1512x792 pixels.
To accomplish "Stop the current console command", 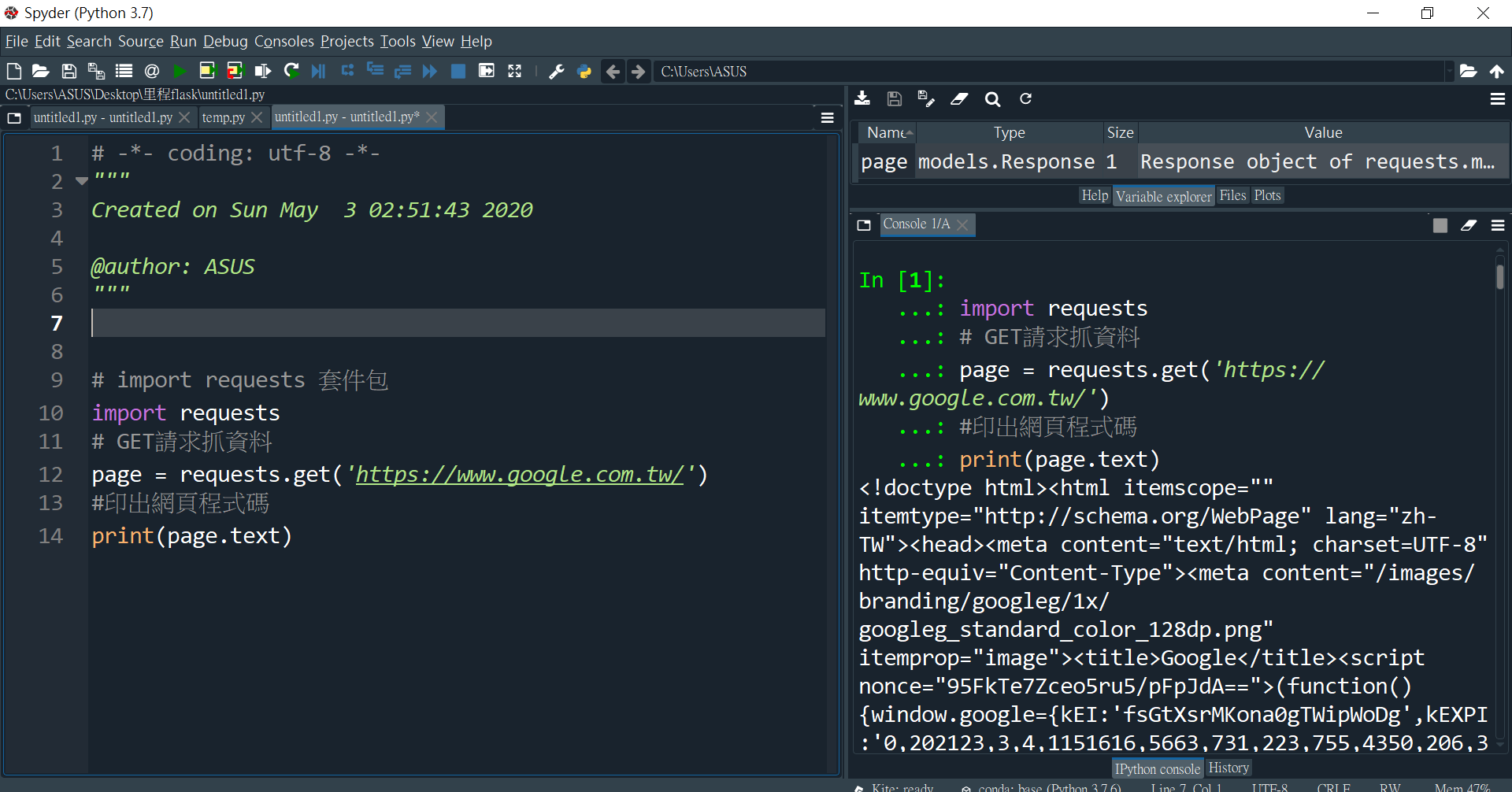I will (x=1440, y=225).
